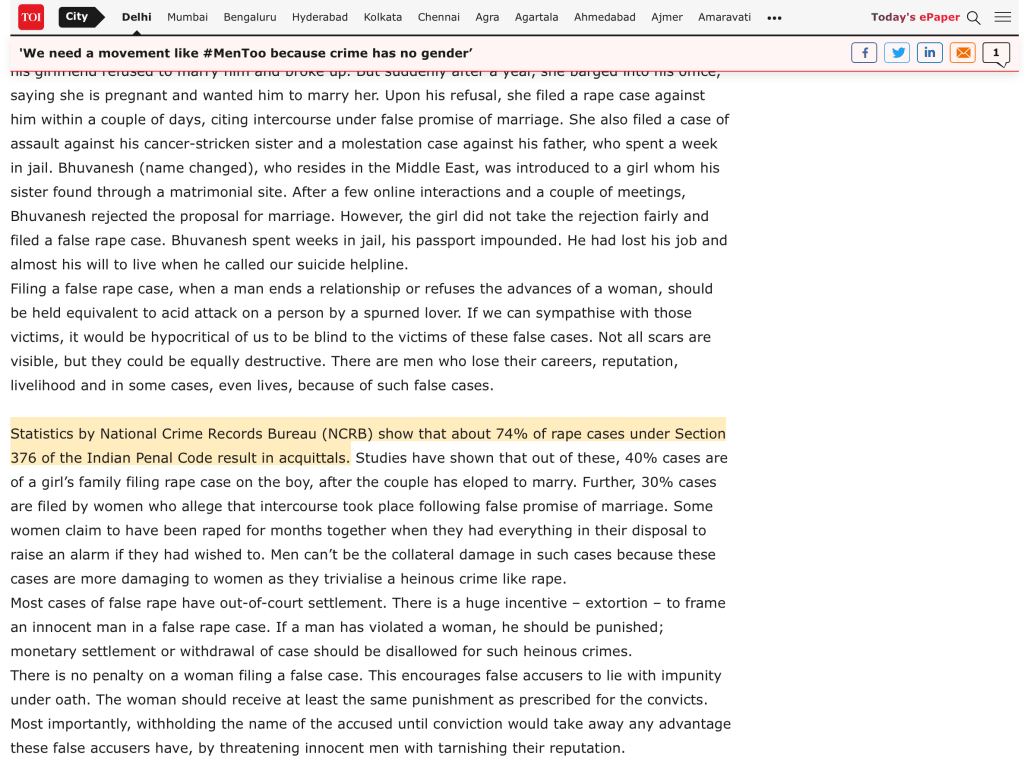The width and height of the screenshot is (1024, 777).
Task: Share article on Facebook
Action: (x=864, y=53)
